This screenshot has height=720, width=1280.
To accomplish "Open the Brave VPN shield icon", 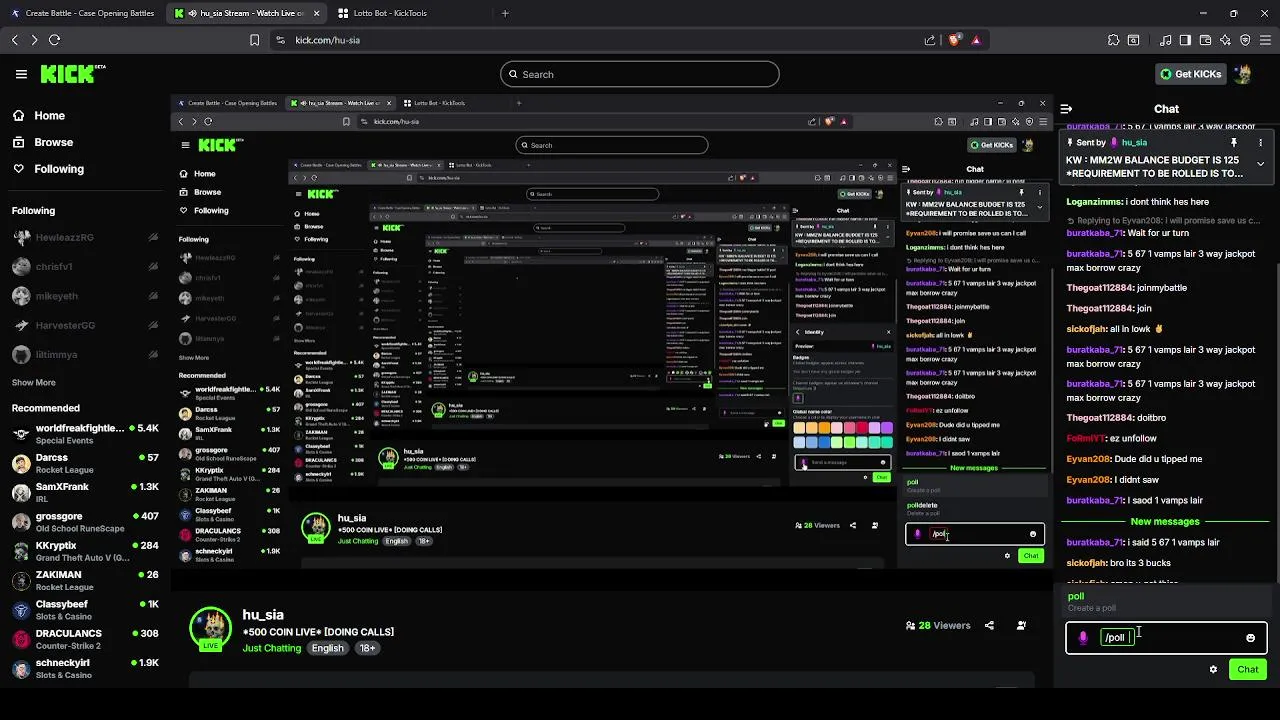I will 1245,40.
